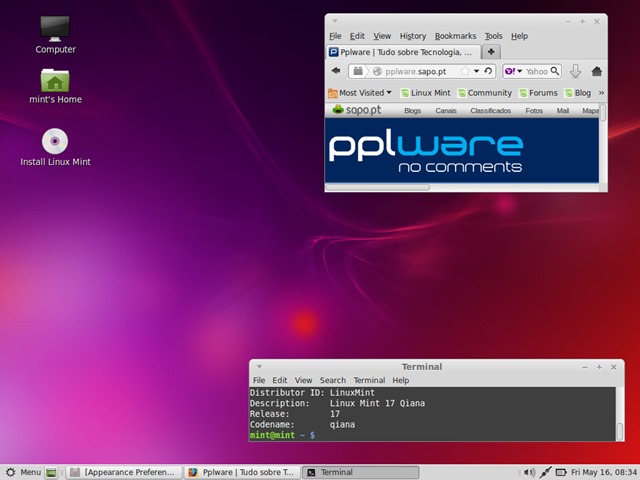Click the 'Distributor ID: LinuxMint' line
640x480 pixels.
tap(312, 393)
